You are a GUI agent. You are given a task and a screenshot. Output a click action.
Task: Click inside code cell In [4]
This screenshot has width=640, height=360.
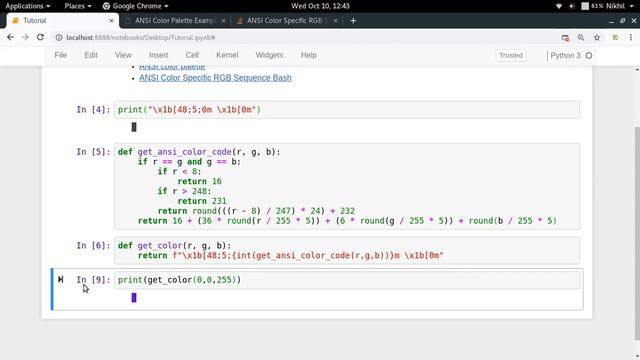pos(347,109)
